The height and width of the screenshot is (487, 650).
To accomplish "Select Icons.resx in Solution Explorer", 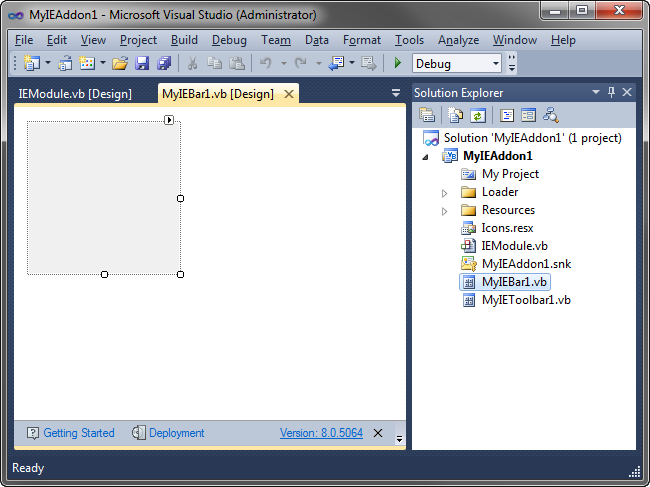I will [507, 228].
